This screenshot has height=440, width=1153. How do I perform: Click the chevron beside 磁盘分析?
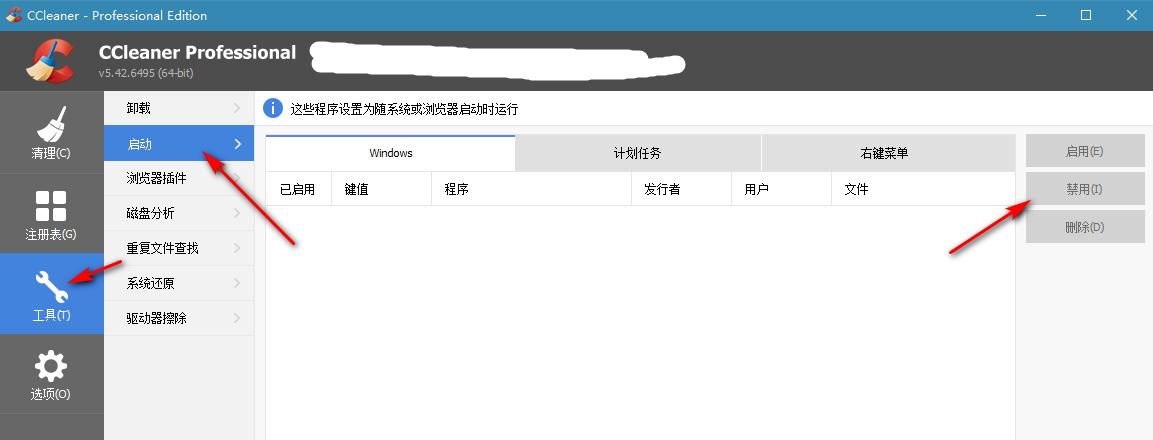tap(237, 213)
